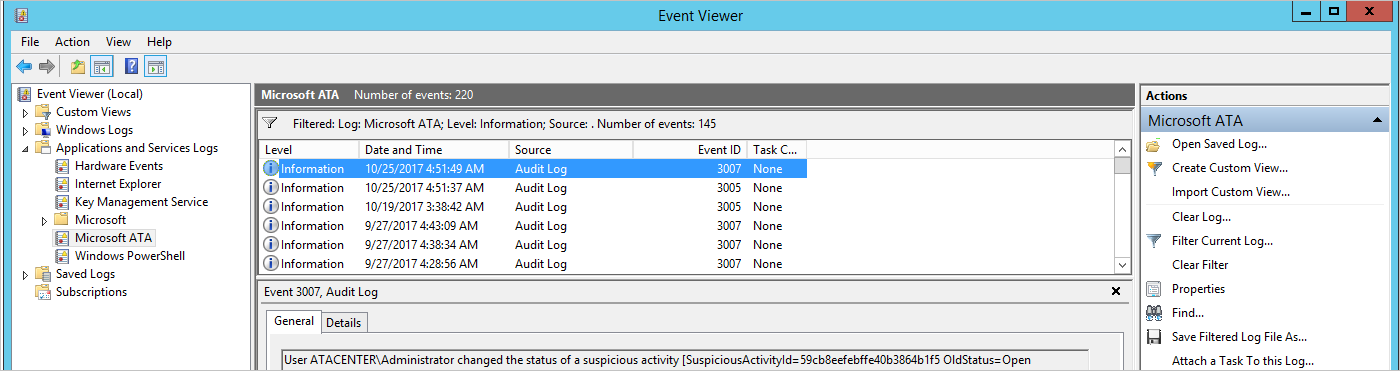
Task: Sort events by Event ID column header
Action: pos(690,150)
